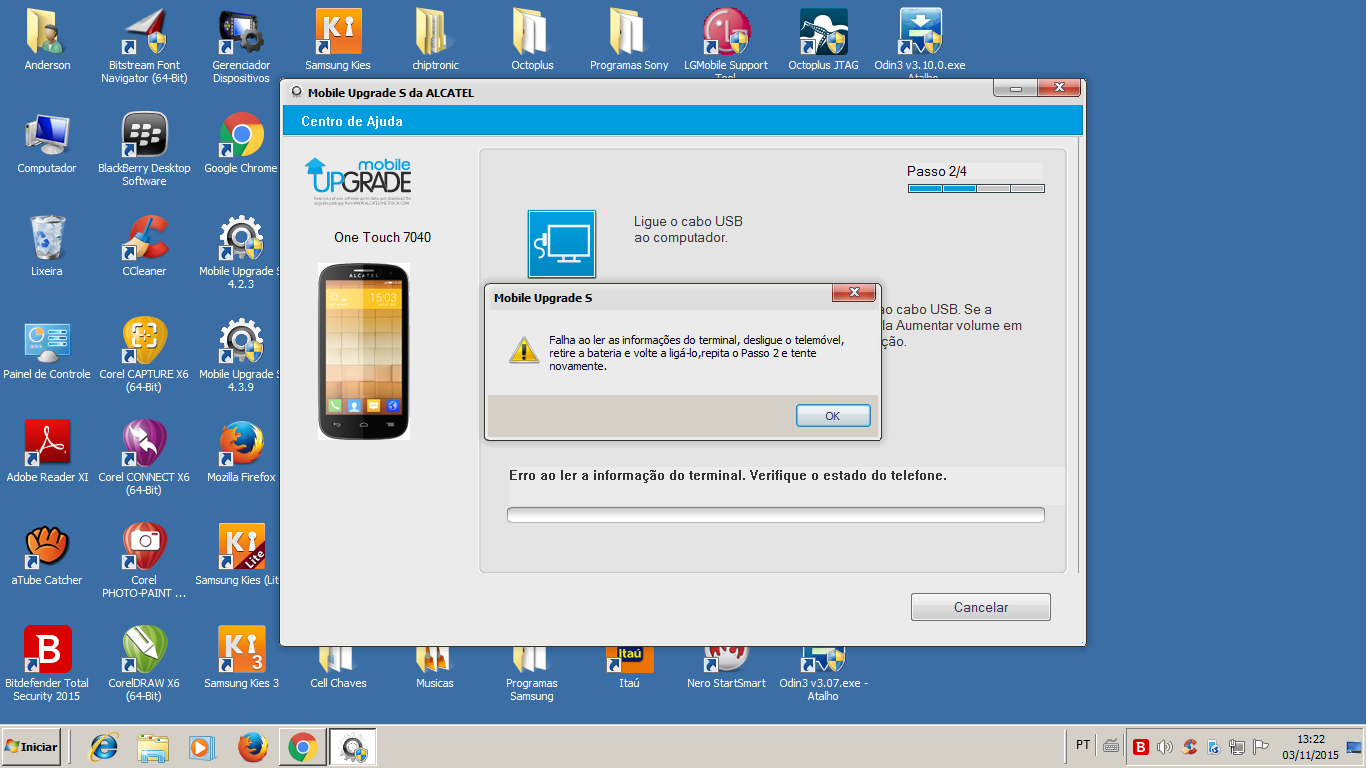Select Mozilla Firefox desktop shortcut
The width and height of the screenshot is (1366, 768).
[x=241, y=453]
